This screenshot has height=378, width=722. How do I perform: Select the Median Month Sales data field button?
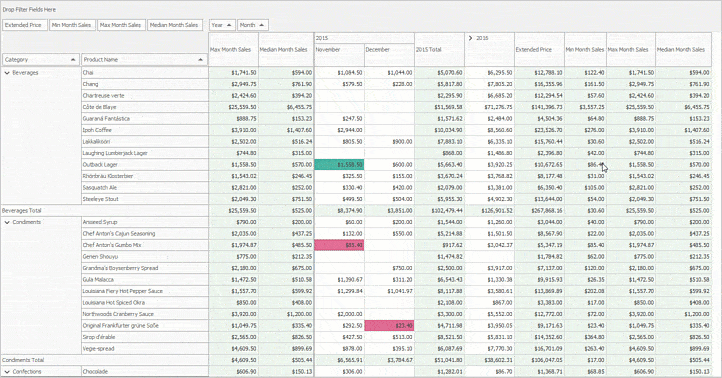175,25
